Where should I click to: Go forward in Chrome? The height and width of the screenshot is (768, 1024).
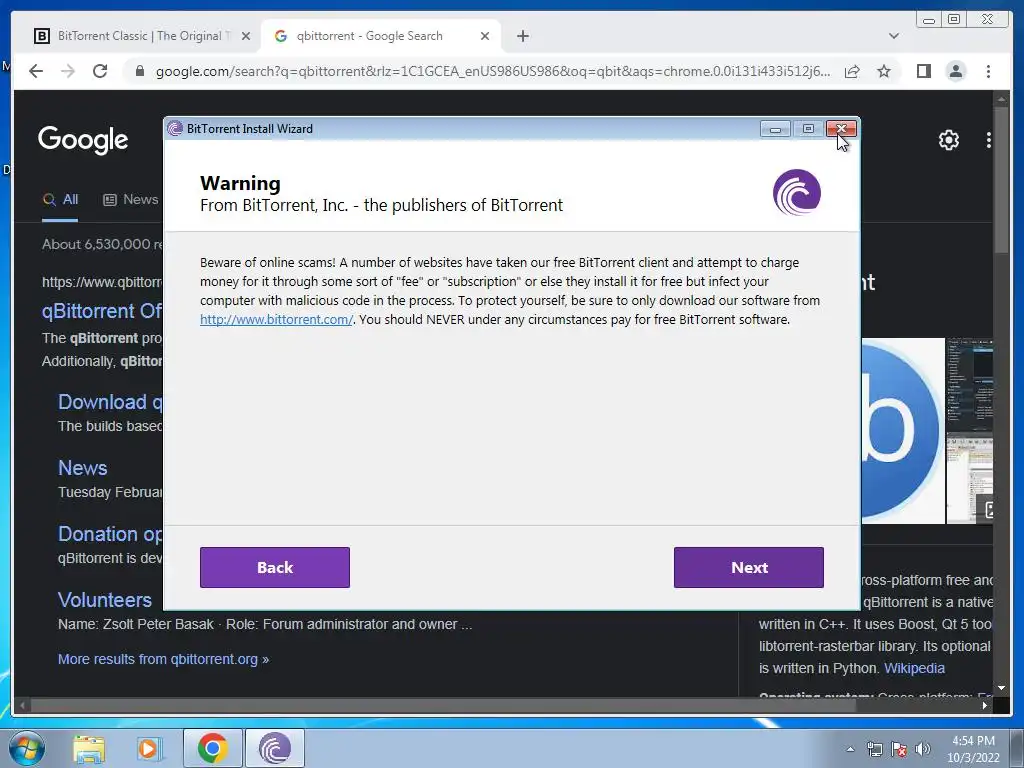click(68, 71)
